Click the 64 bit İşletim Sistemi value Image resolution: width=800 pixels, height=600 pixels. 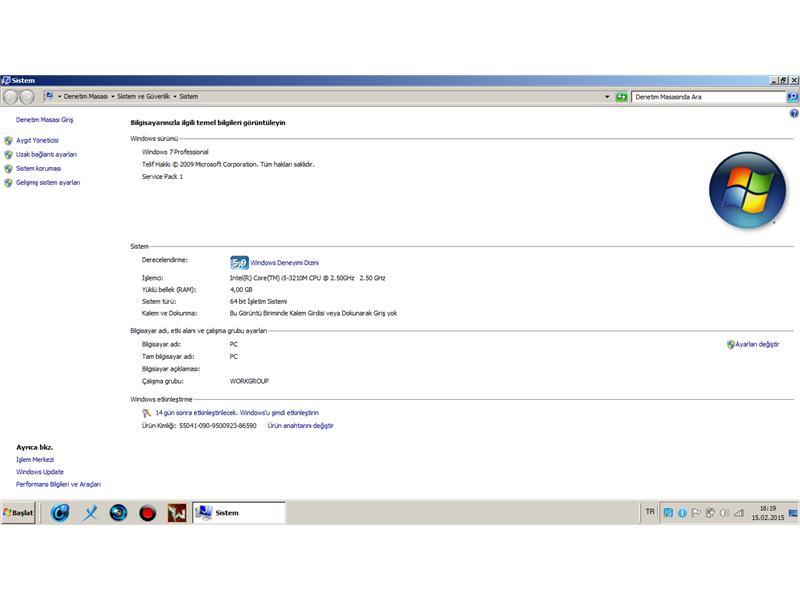point(258,302)
